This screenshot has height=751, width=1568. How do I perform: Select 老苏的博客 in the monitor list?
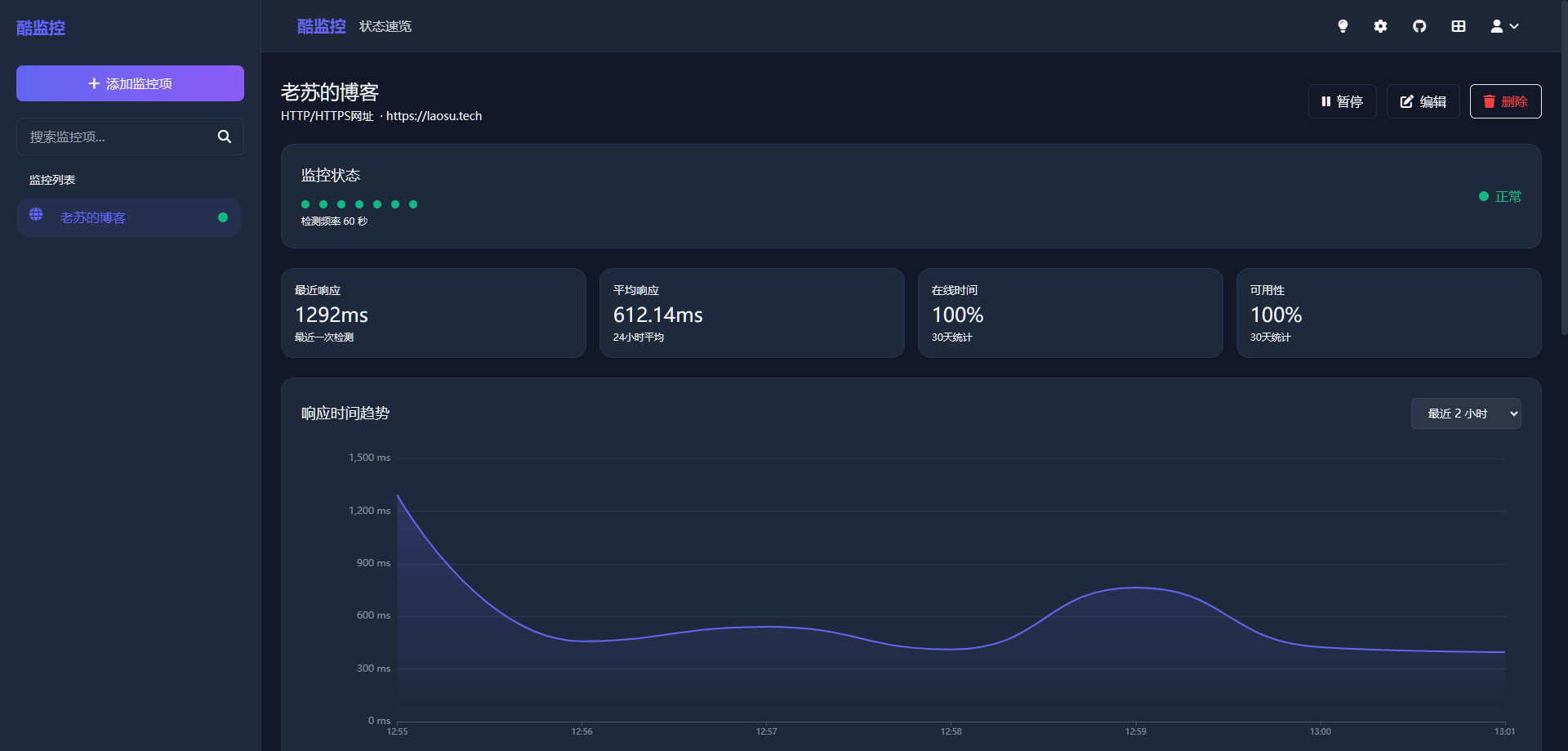click(93, 217)
